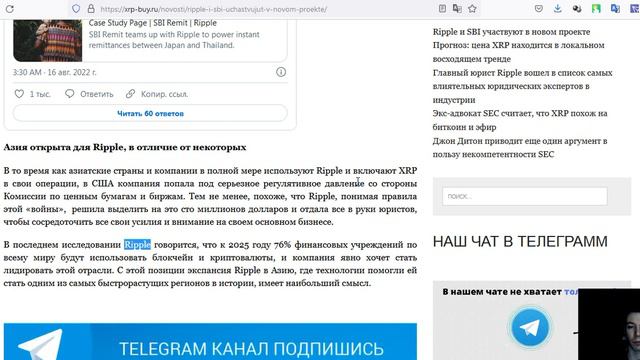The width and height of the screenshot is (640, 360).
Task: Click the webcam overlay of presenter
Action: pyautogui.click(x=609, y=324)
